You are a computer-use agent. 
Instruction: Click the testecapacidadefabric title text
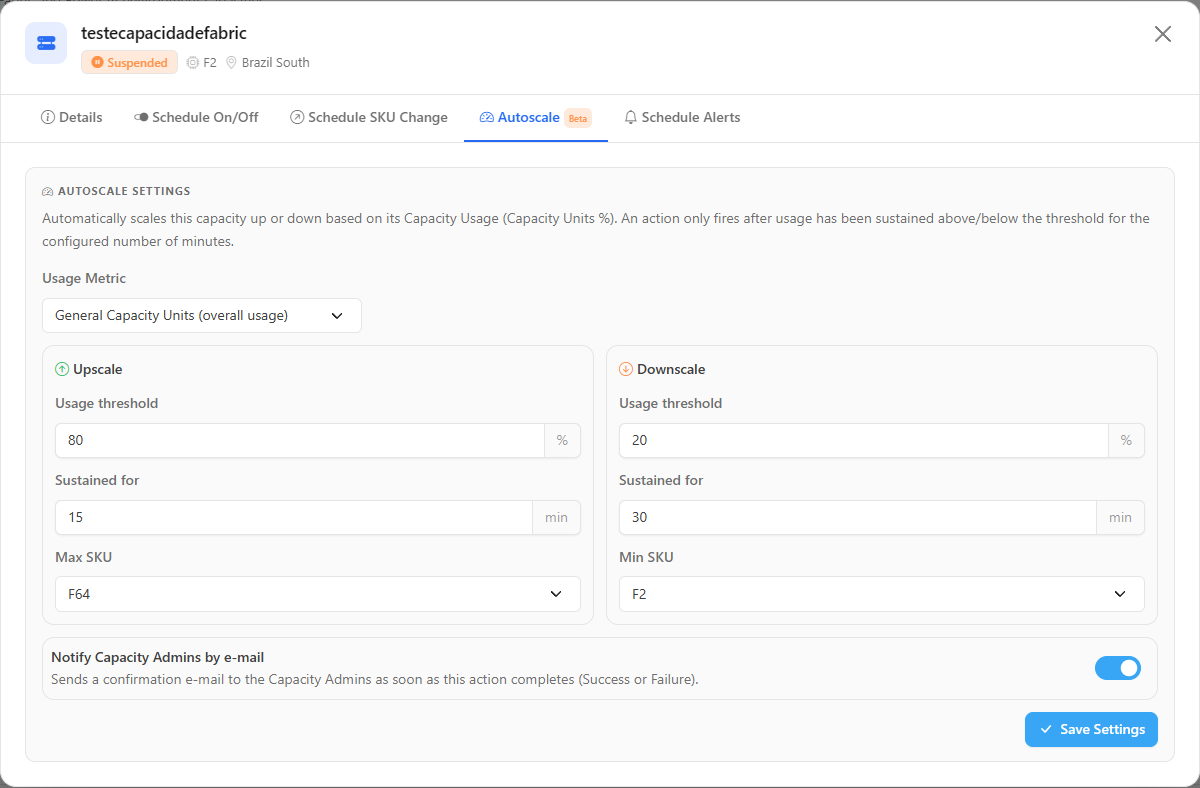164,33
